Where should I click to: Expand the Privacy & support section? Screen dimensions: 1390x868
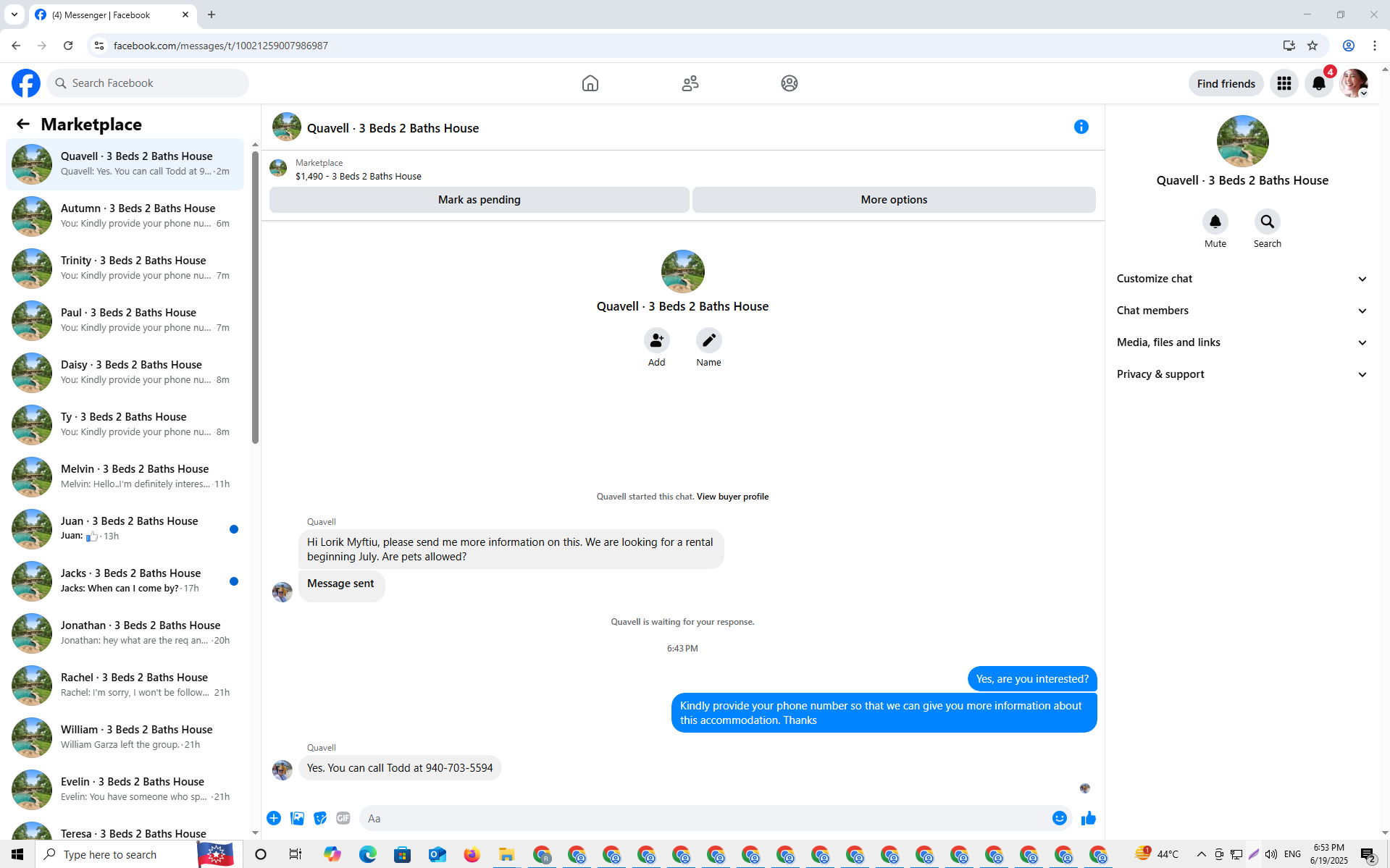coord(1242,374)
